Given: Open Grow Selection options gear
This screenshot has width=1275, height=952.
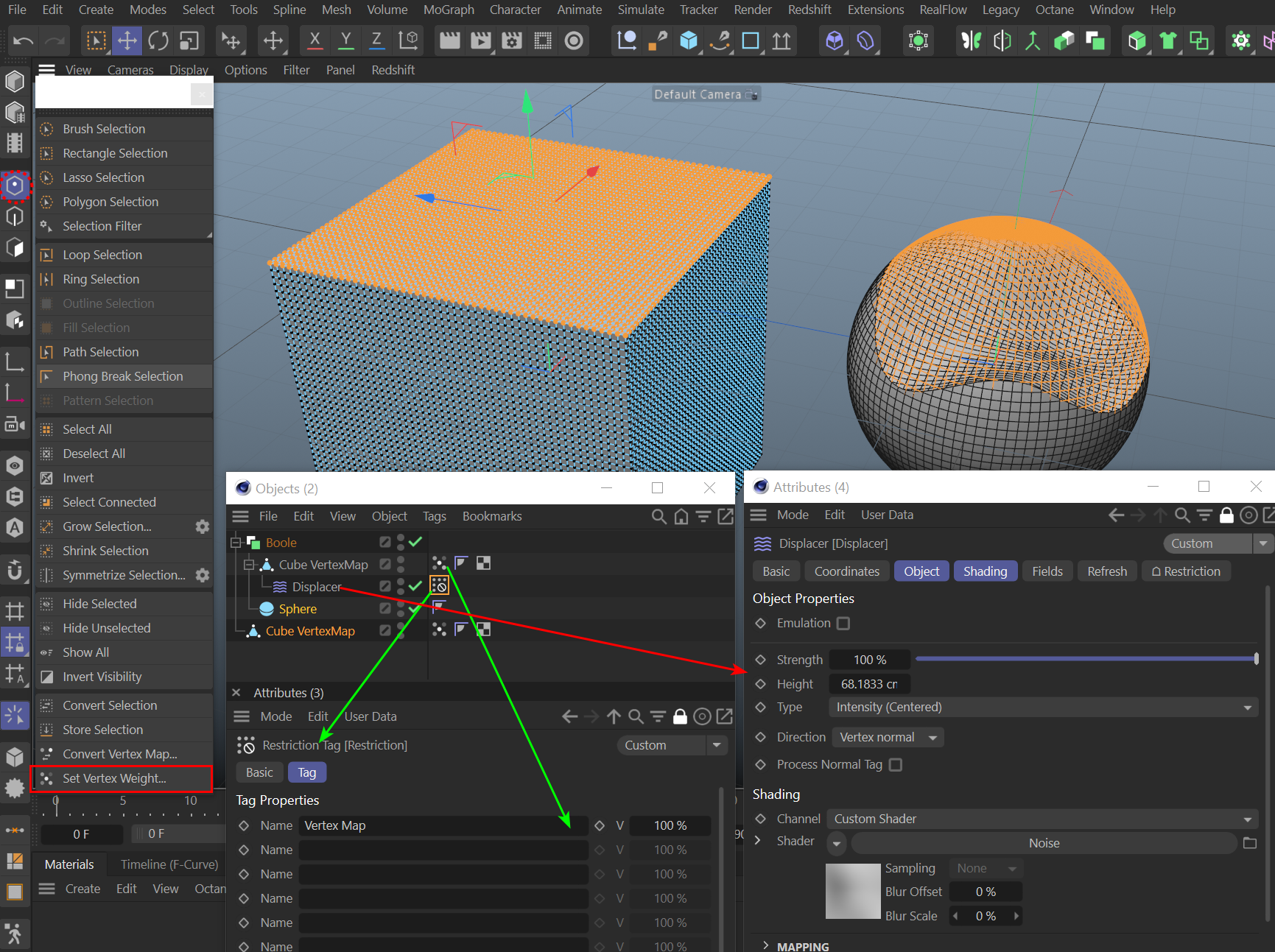Looking at the screenshot, I should pyautogui.click(x=202, y=526).
